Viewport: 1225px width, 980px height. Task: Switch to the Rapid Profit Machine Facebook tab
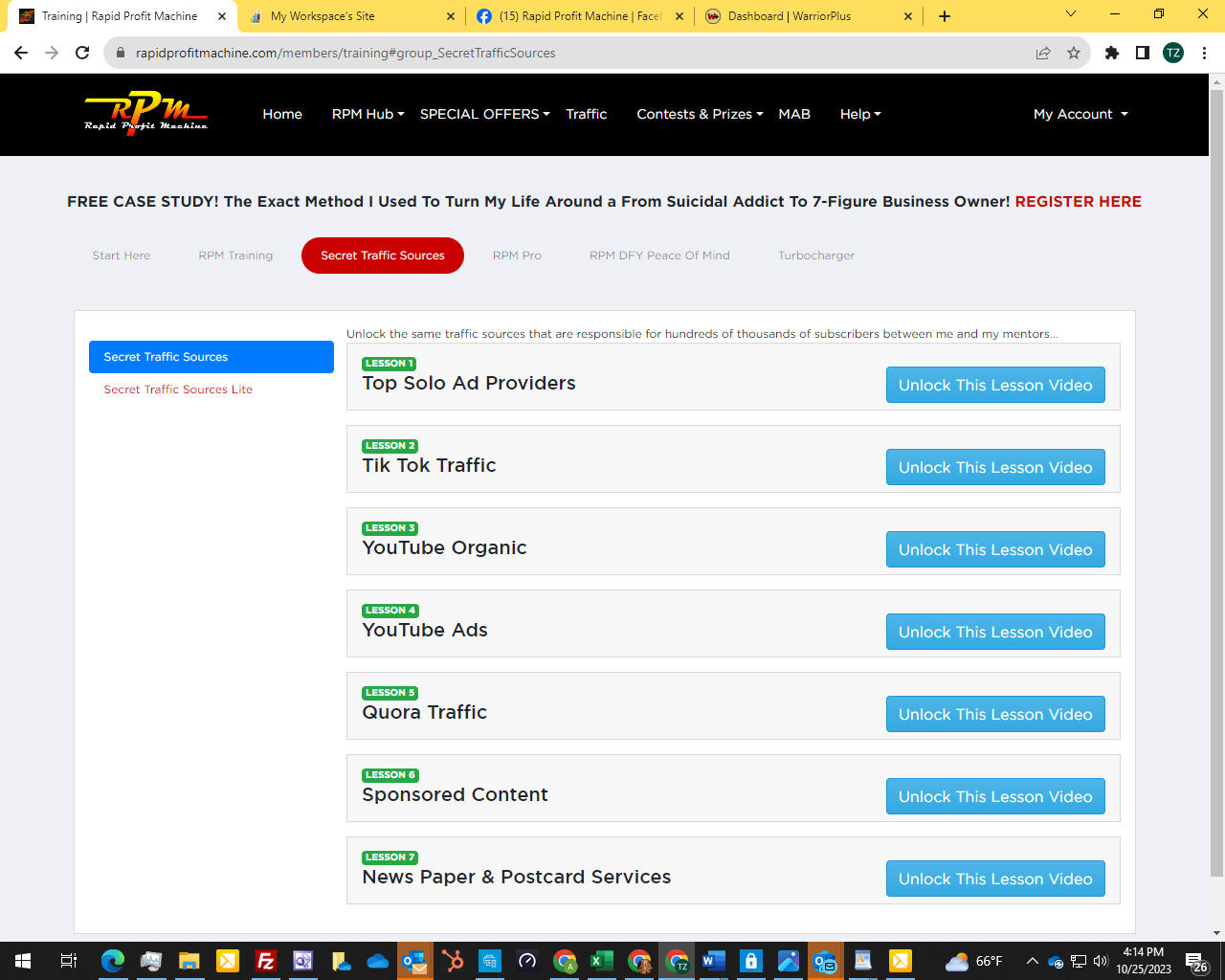[x=580, y=16]
